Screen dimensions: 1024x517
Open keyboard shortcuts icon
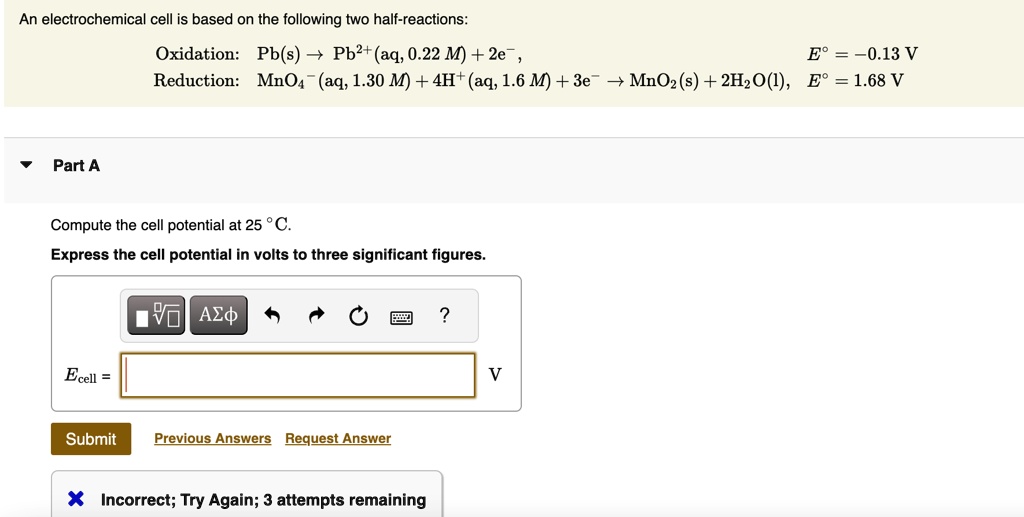point(402,317)
